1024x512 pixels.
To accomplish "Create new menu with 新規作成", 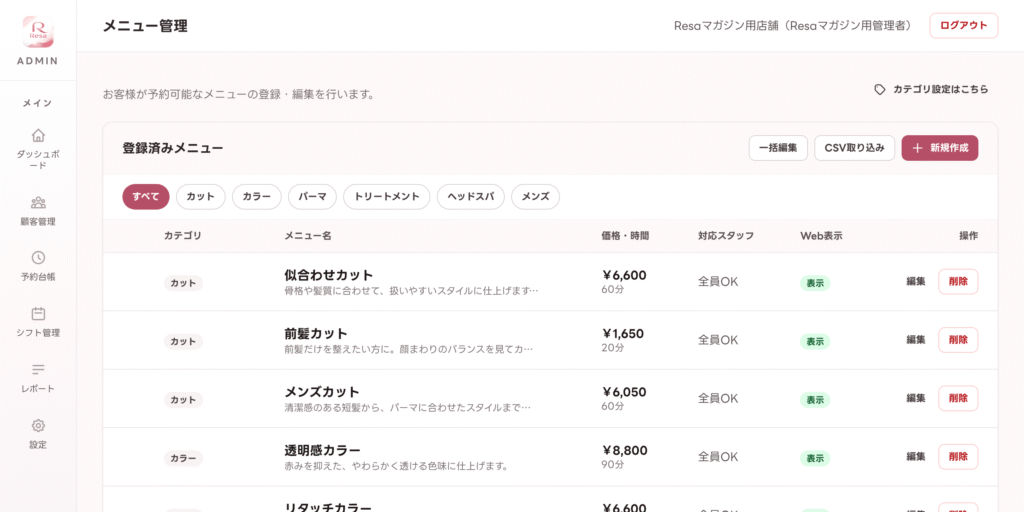I will click(940, 148).
